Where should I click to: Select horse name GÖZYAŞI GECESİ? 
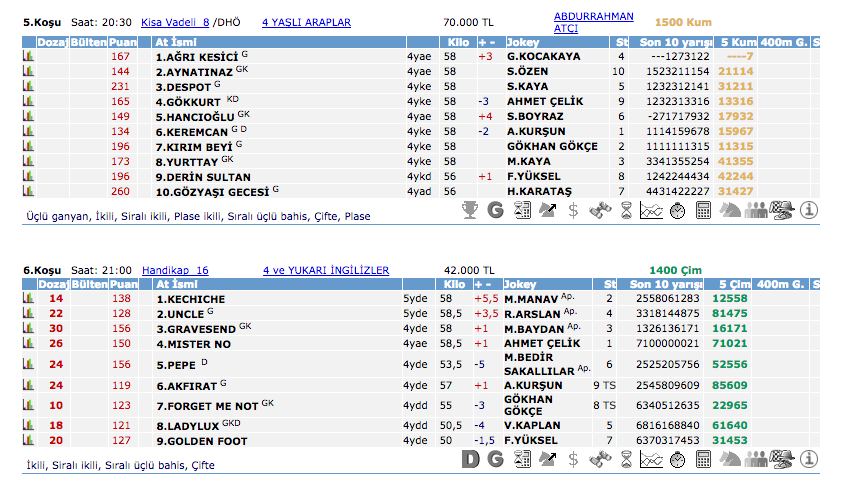(x=211, y=192)
